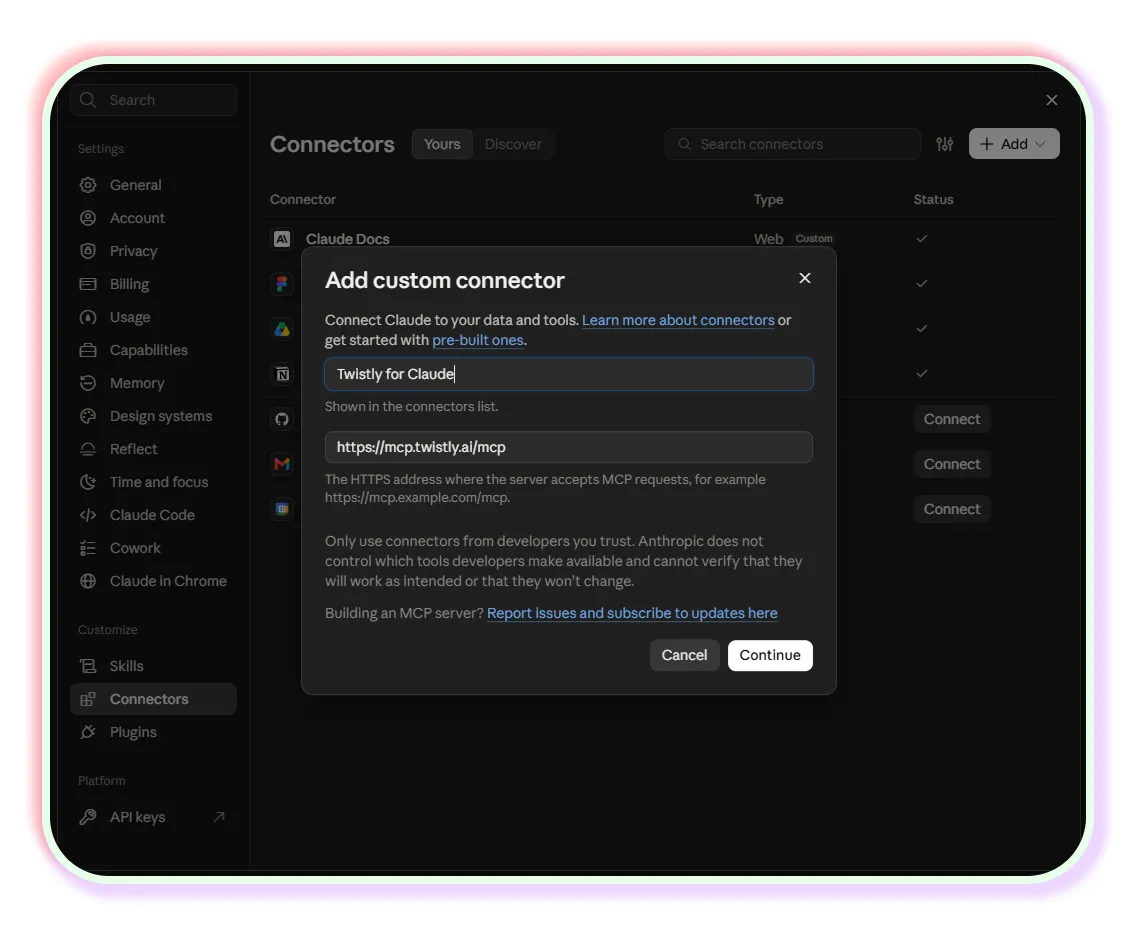This screenshot has width=1136, height=940.
Task: Open 'Report issues and subscribe to updates here'
Action: 632,613
